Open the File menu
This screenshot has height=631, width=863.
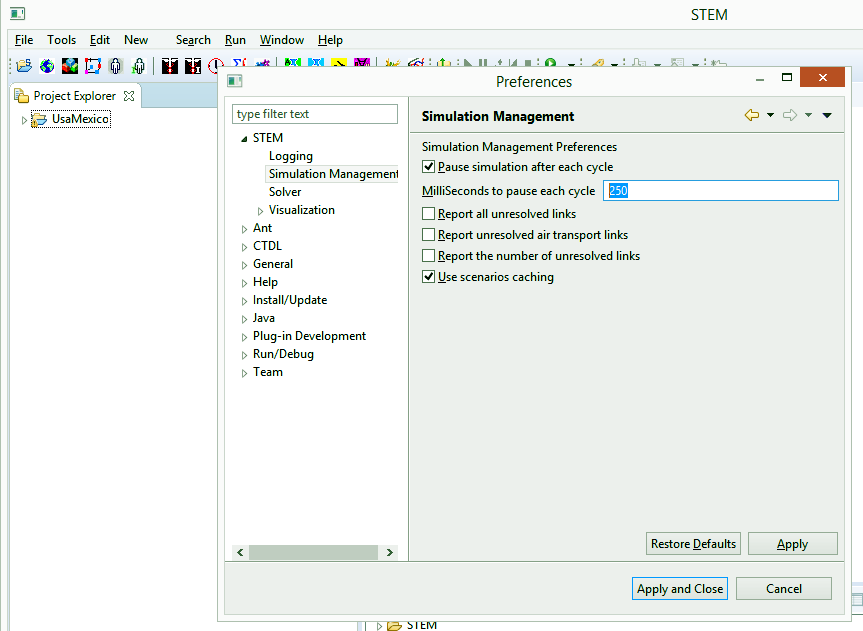(x=24, y=40)
